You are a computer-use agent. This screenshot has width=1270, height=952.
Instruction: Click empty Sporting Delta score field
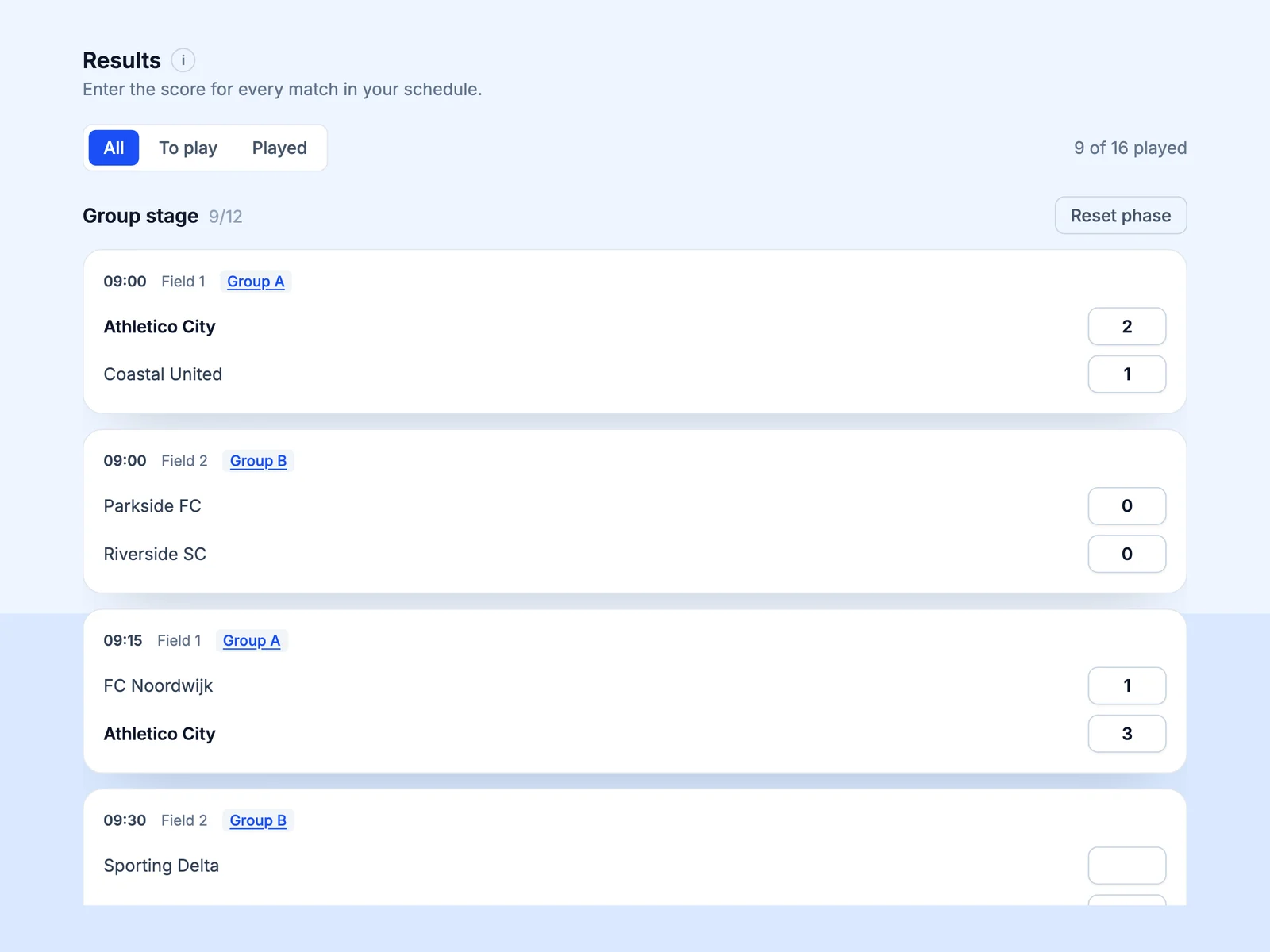point(1127,866)
